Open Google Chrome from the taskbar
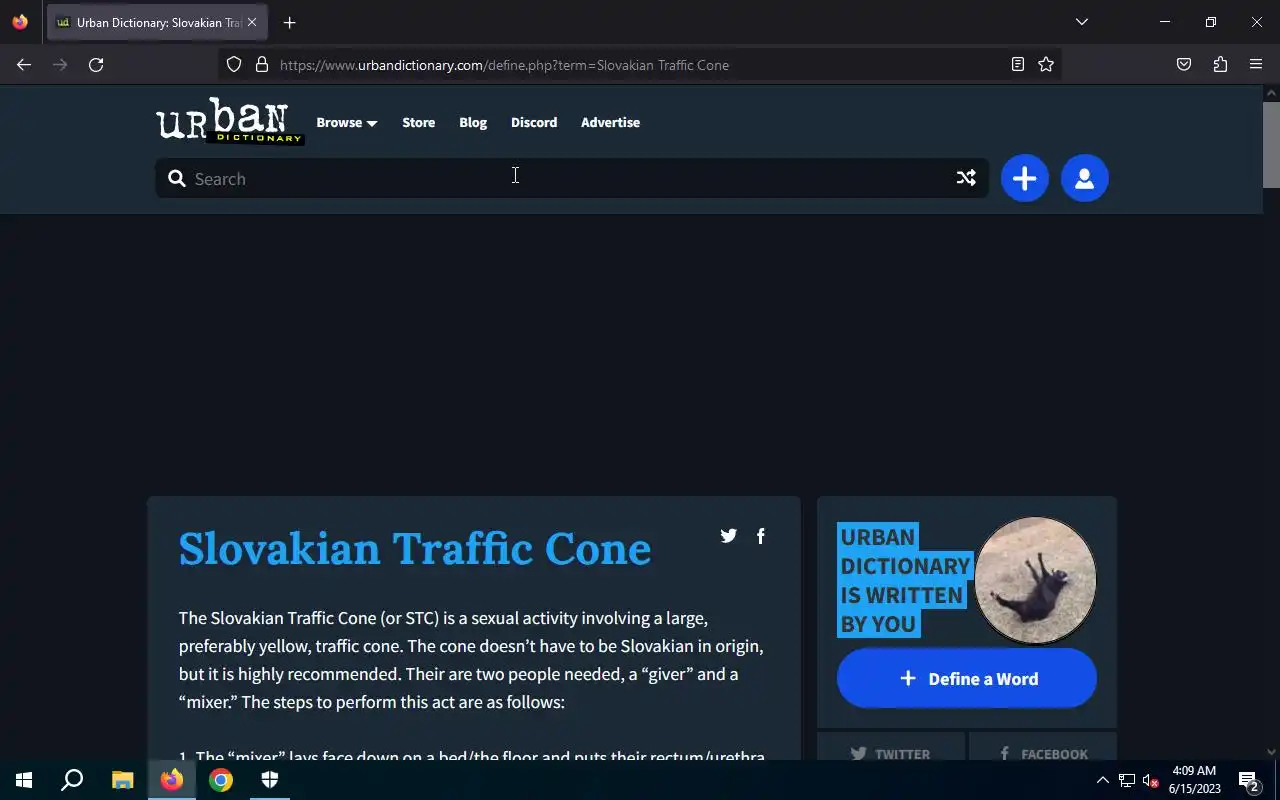Image resolution: width=1280 pixels, height=800 pixels. tap(221, 780)
